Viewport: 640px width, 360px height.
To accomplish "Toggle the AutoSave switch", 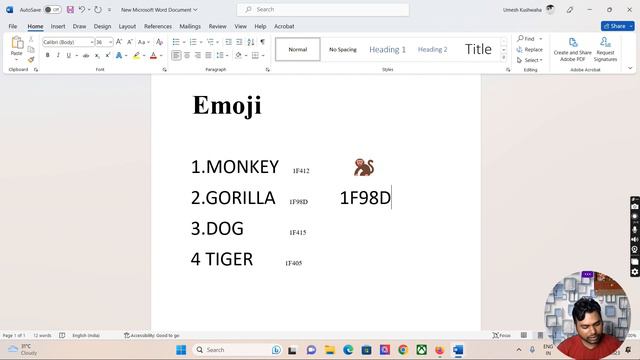I will click(x=52, y=9).
